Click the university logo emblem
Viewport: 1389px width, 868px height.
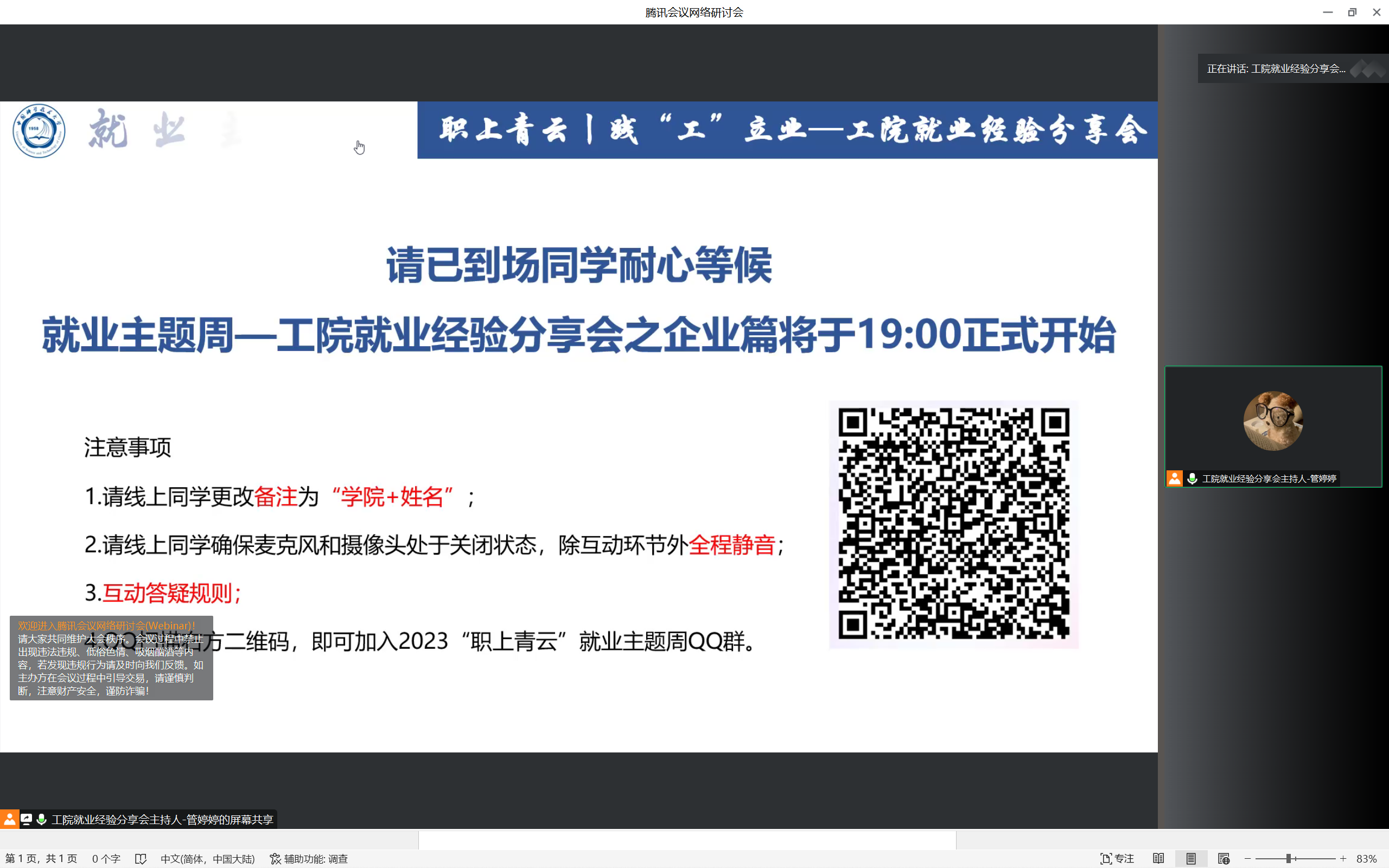tap(39, 130)
